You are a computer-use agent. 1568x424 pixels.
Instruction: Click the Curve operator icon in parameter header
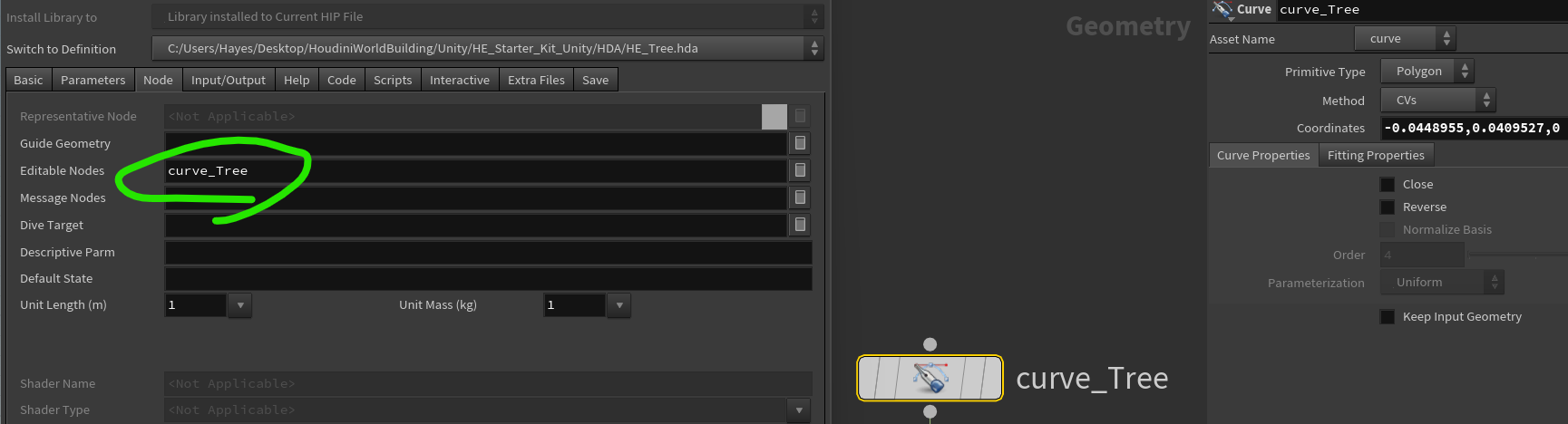pyautogui.click(x=1222, y=10)
